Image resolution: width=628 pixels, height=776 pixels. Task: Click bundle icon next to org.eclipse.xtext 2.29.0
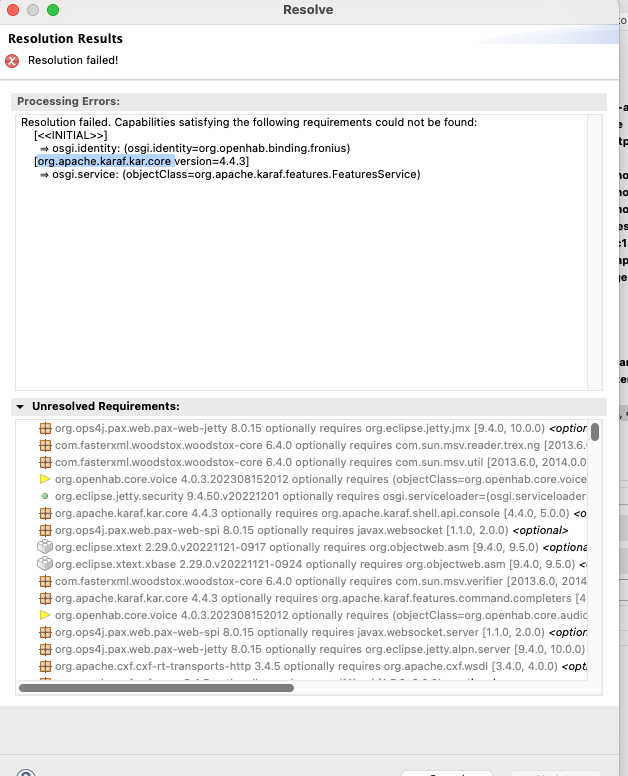pyautogui.click(x=45, y=547)
